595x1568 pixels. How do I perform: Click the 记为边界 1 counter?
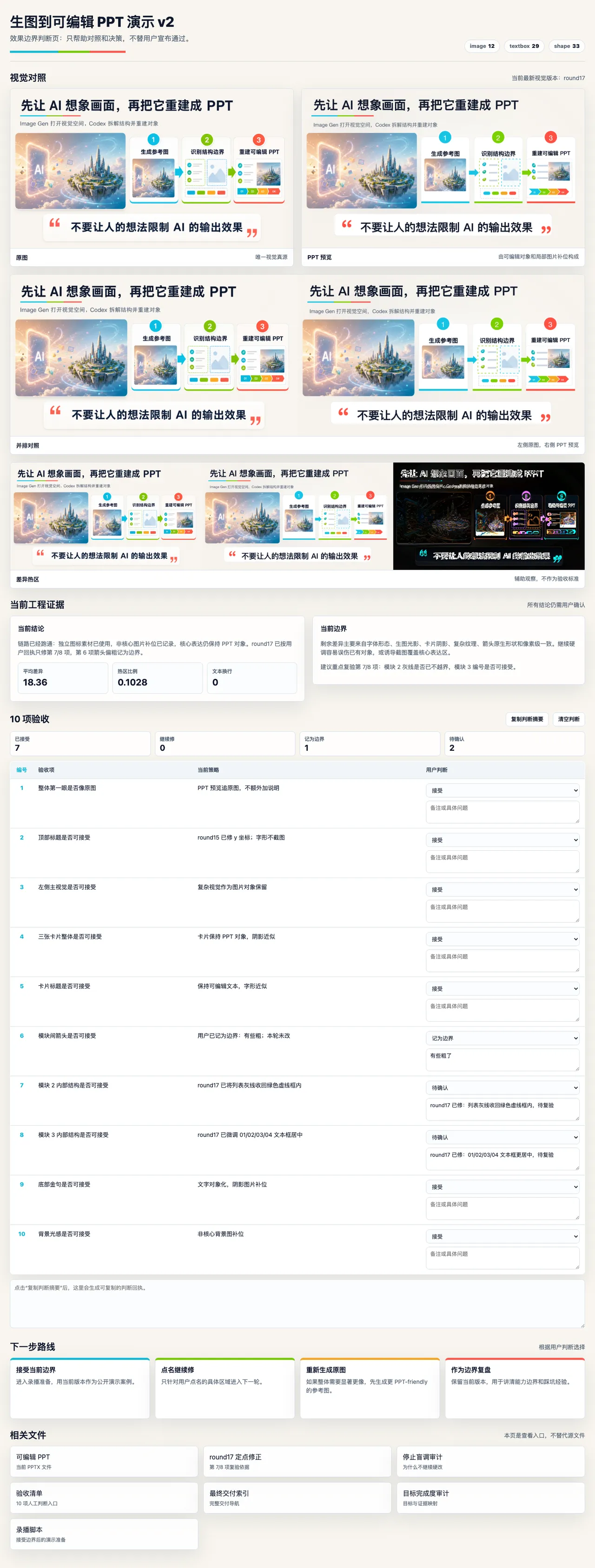click(370, 743)
